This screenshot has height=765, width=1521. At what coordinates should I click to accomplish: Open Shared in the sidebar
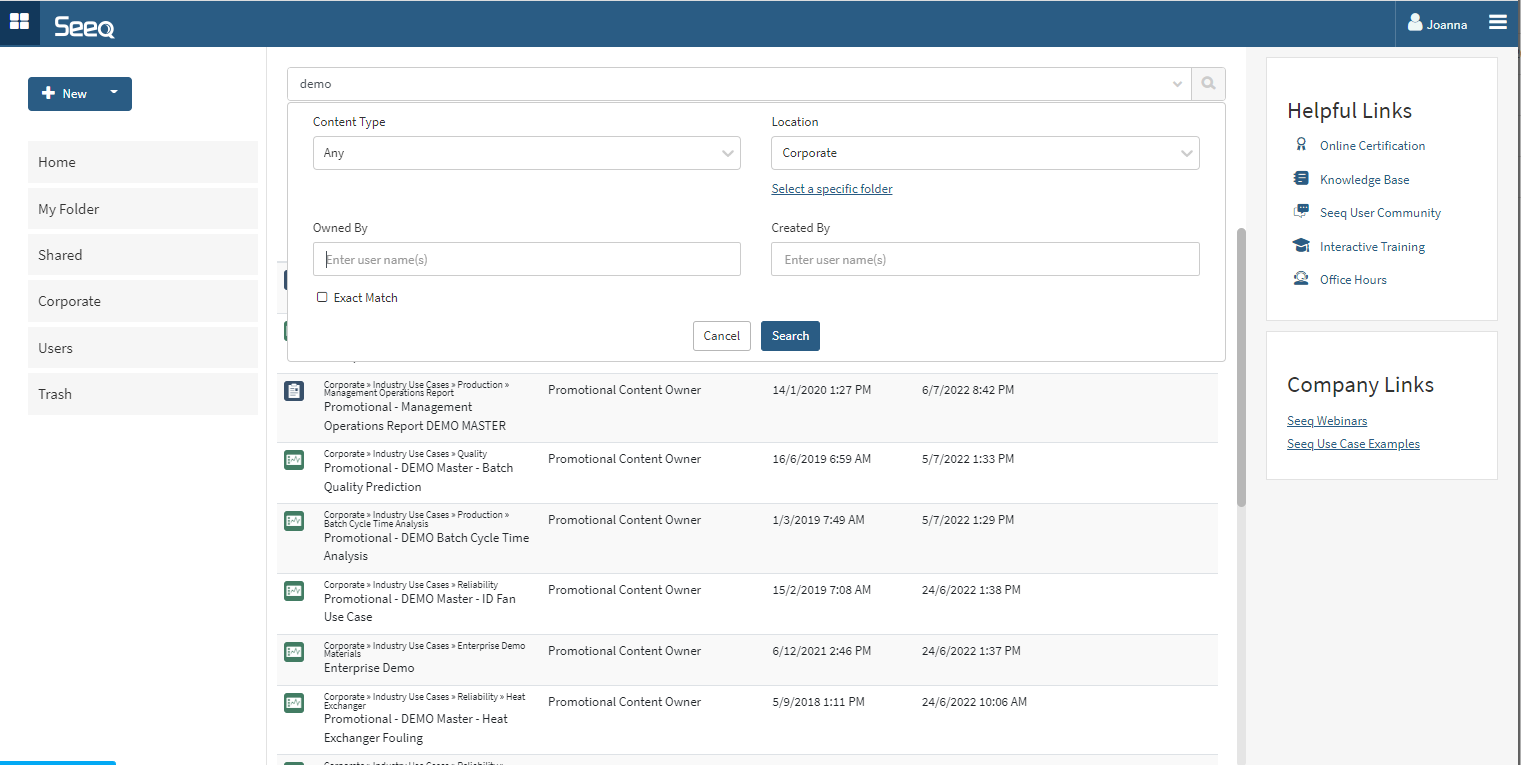(x=143, y=255)
